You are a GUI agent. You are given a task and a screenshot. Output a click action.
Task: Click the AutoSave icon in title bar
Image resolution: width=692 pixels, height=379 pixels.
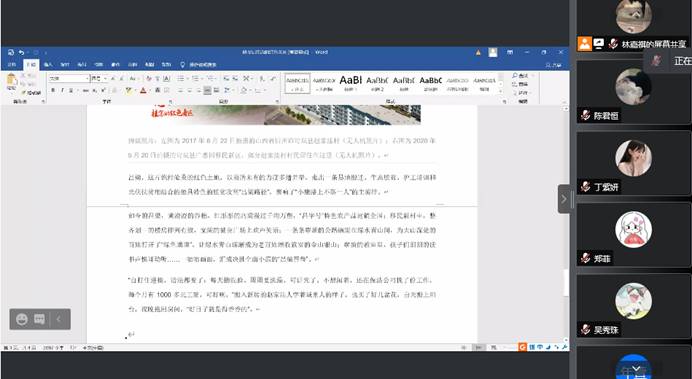tap(11, 53)
